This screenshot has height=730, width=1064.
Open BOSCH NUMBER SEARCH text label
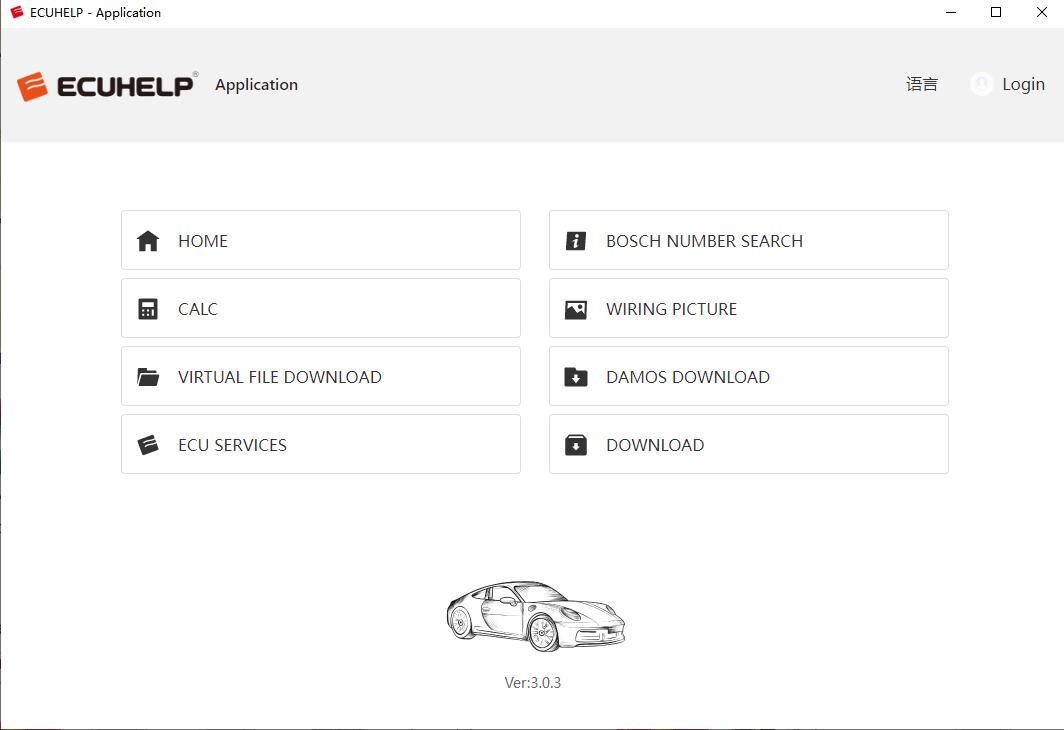coord(704,241)
